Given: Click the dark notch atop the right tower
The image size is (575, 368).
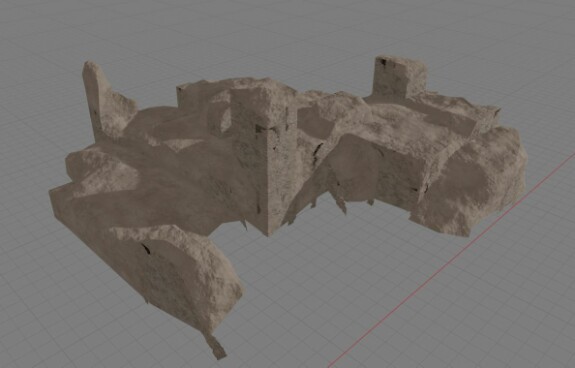Looking at the screenshot, I should tap(382, 62).
